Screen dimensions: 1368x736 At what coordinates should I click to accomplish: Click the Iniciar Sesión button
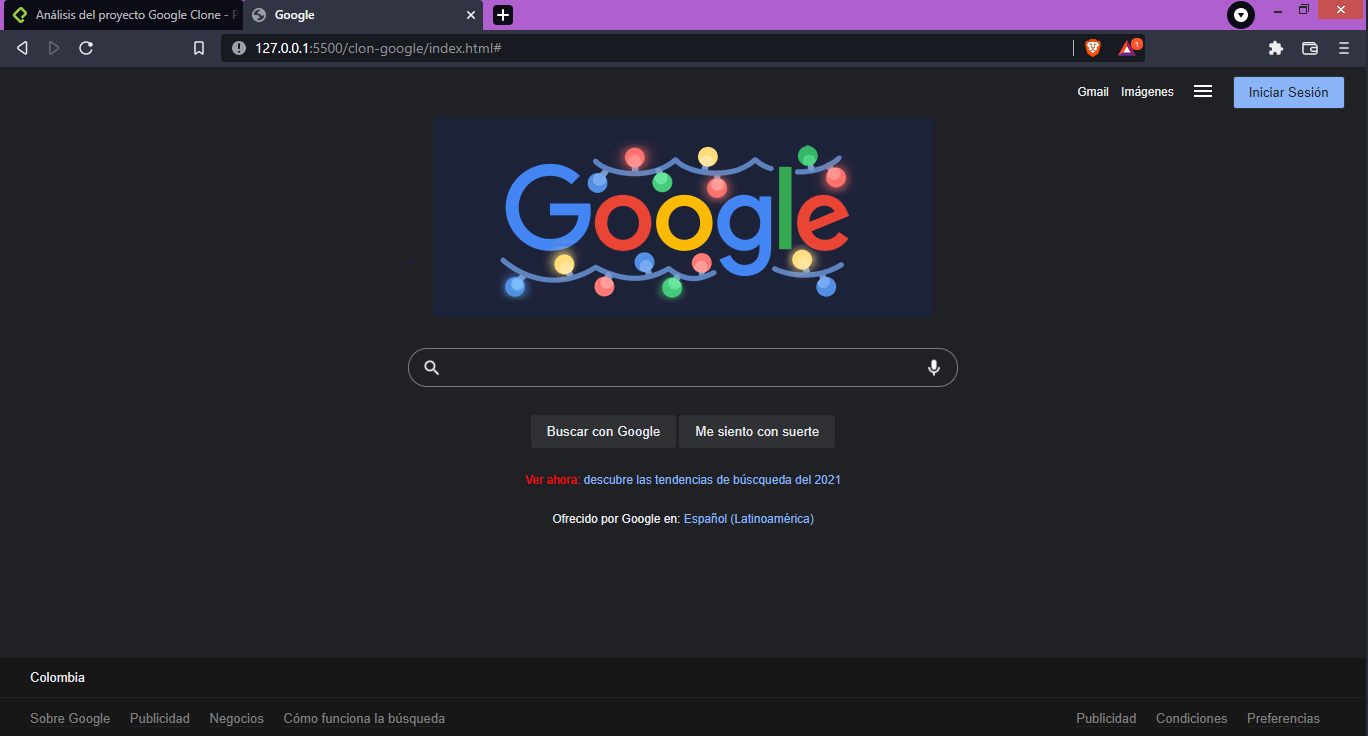pyautogui.click(x=1288, y=92)
